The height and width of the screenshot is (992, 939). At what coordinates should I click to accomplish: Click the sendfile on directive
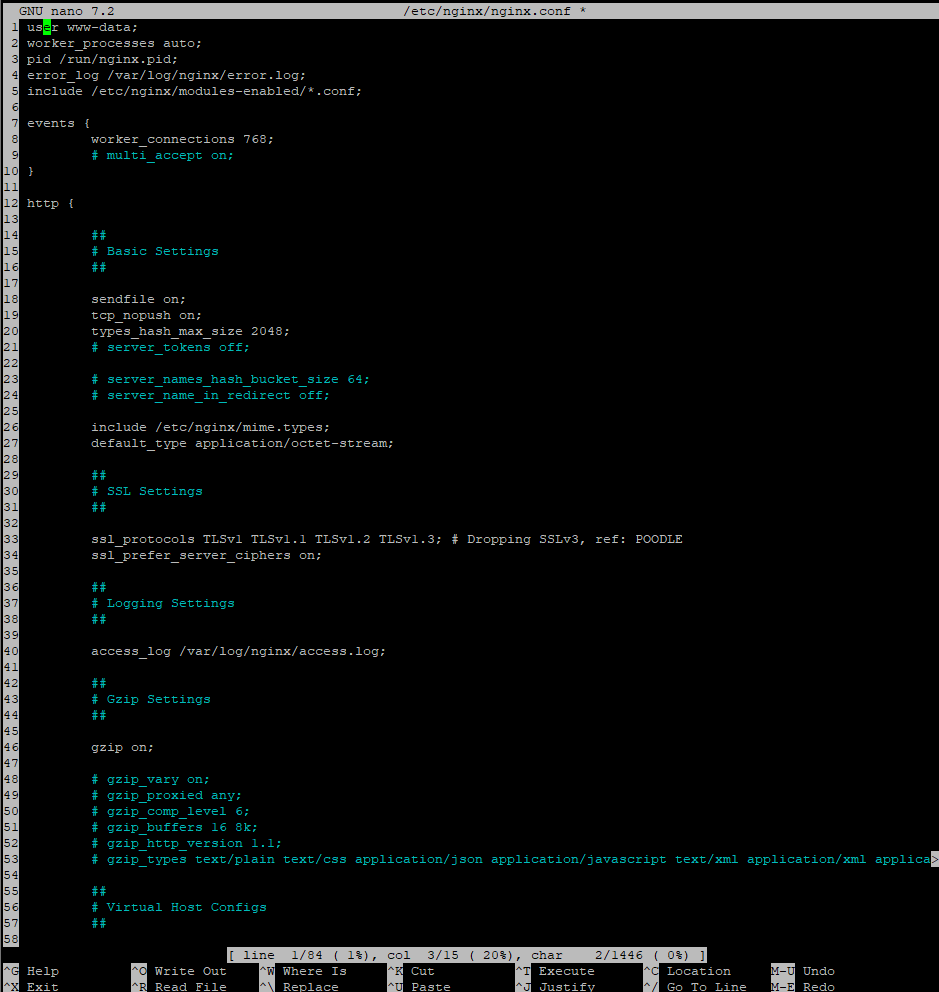coord(138,299)
